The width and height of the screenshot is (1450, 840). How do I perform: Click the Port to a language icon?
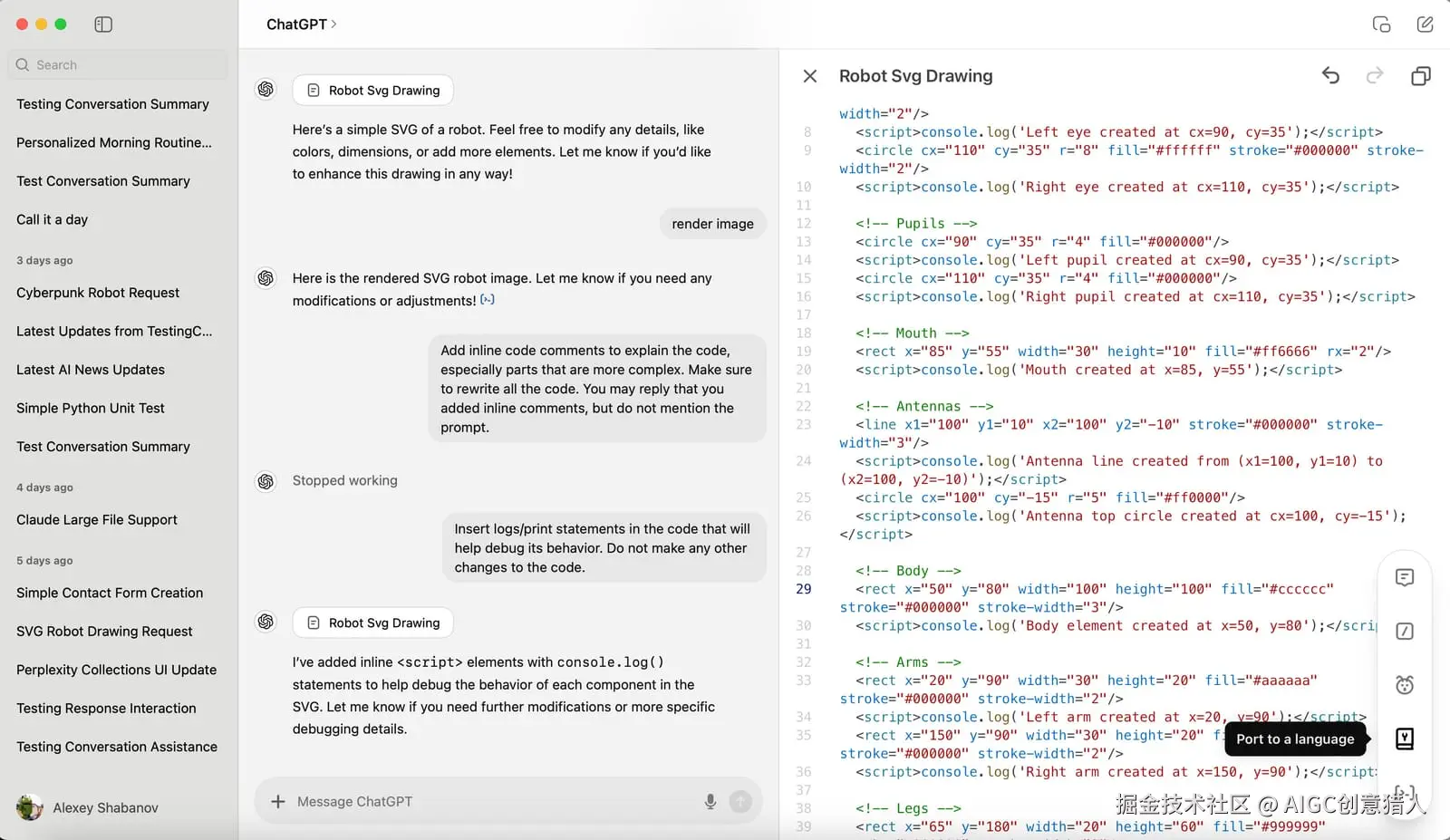1405,739
